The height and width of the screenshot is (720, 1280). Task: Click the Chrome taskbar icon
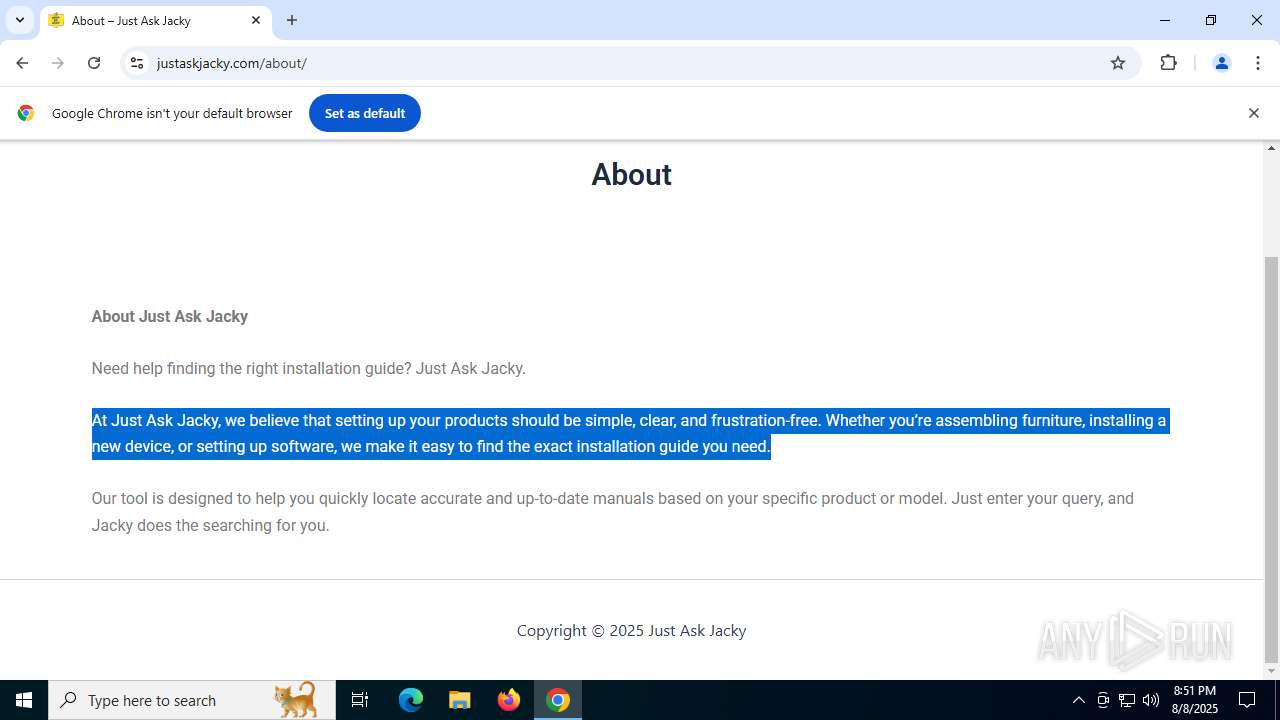(558, 700)
